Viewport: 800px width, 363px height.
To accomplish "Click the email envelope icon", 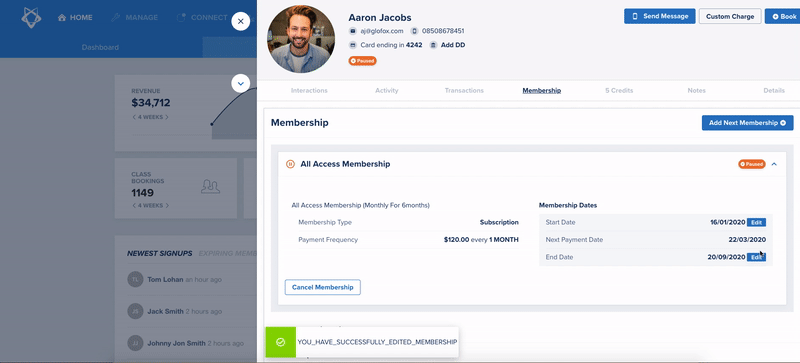I will point(353,31).
